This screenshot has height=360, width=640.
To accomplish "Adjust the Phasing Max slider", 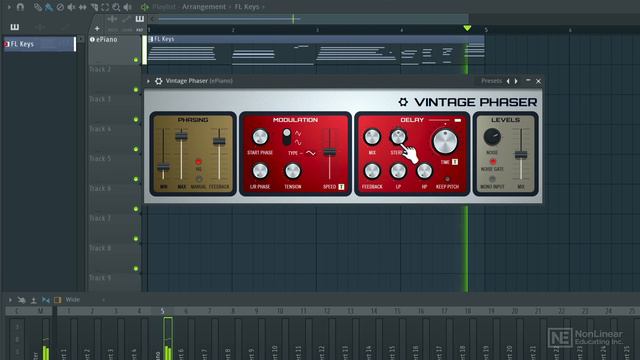I will click(181, 136).
